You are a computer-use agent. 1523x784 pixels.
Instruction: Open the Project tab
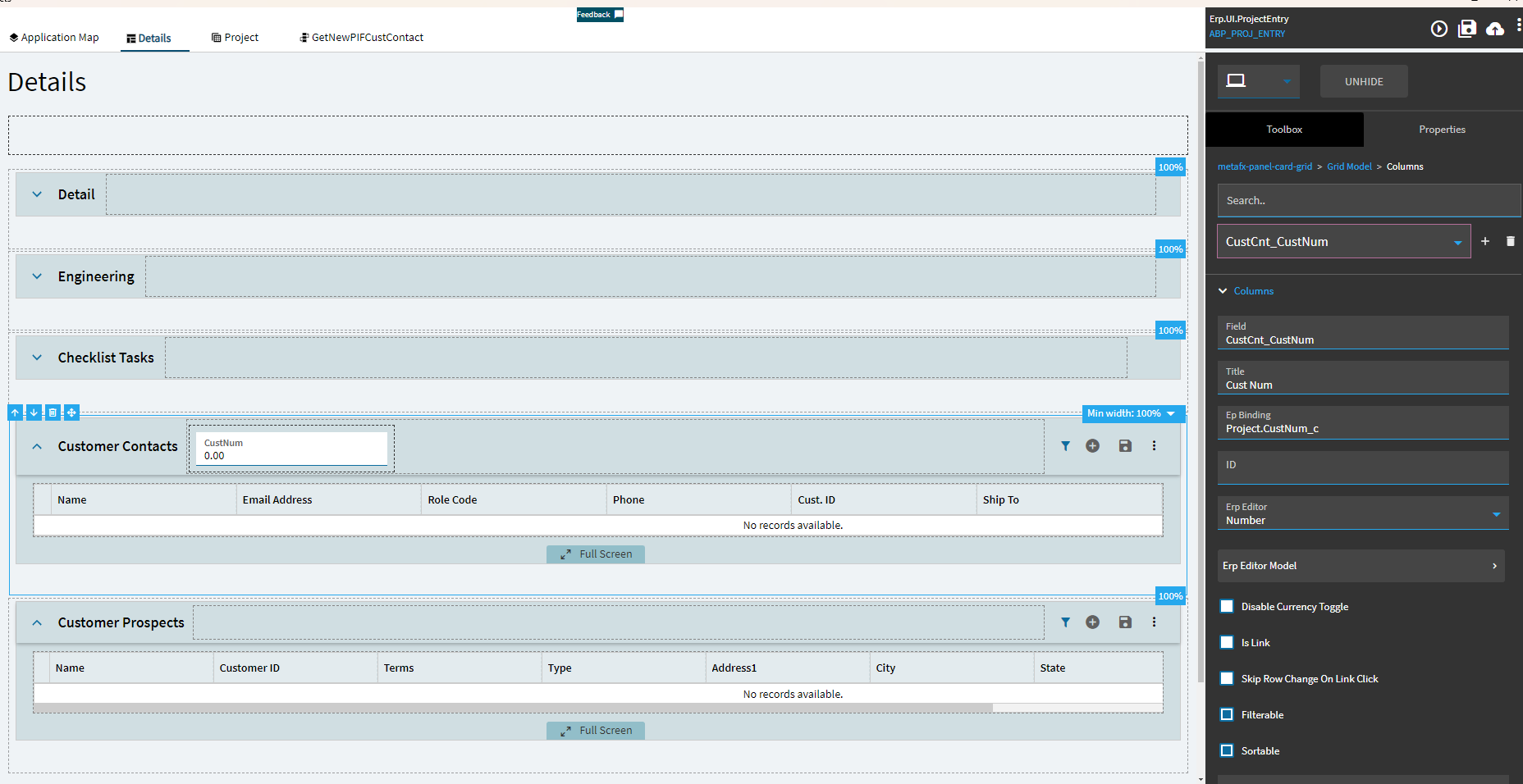click(236, 38)
